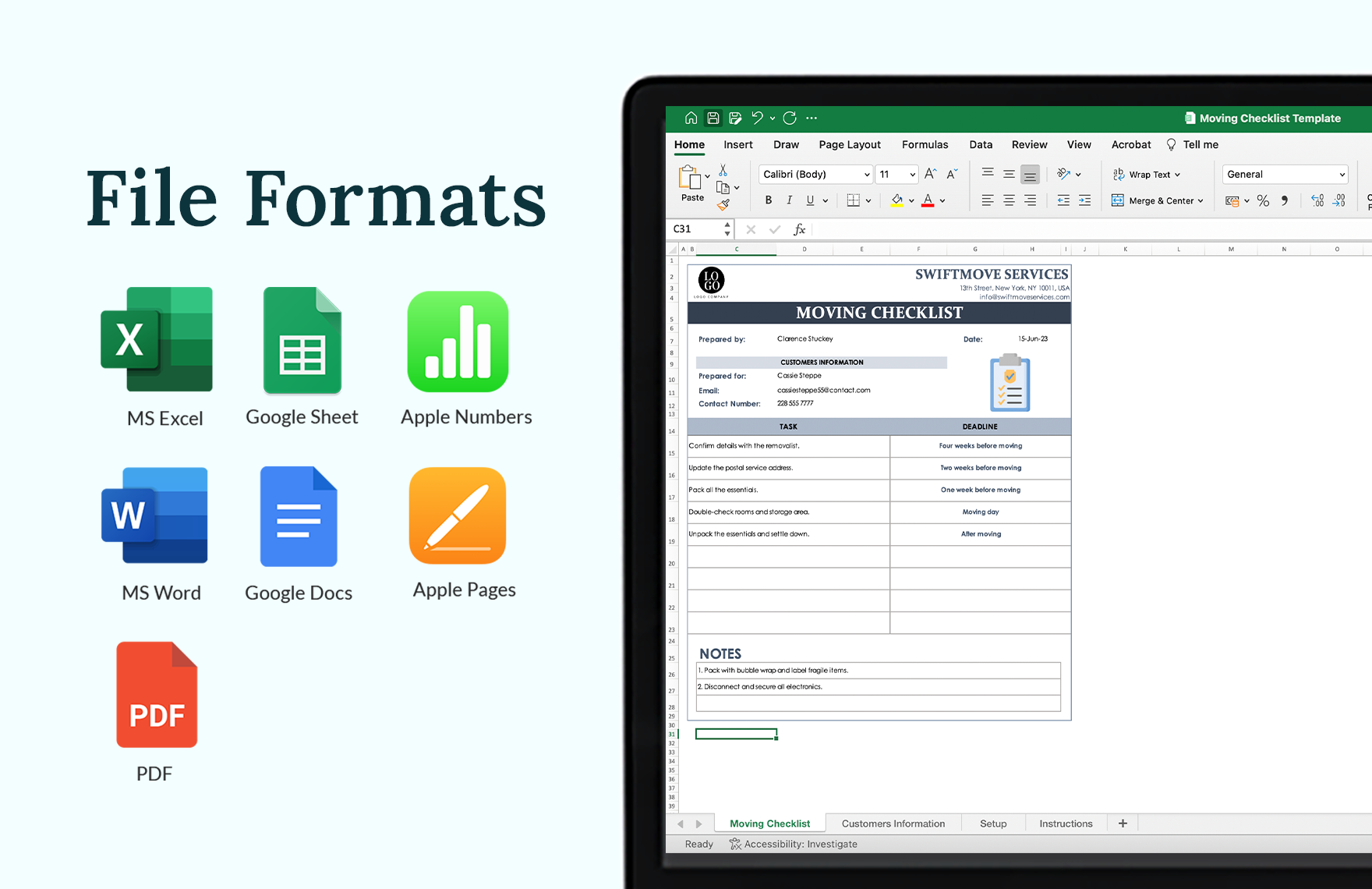Open the Acrobat tab
Image resolution: width=1372 pixels, height=889 pixels.
(x=1131, y=144)
